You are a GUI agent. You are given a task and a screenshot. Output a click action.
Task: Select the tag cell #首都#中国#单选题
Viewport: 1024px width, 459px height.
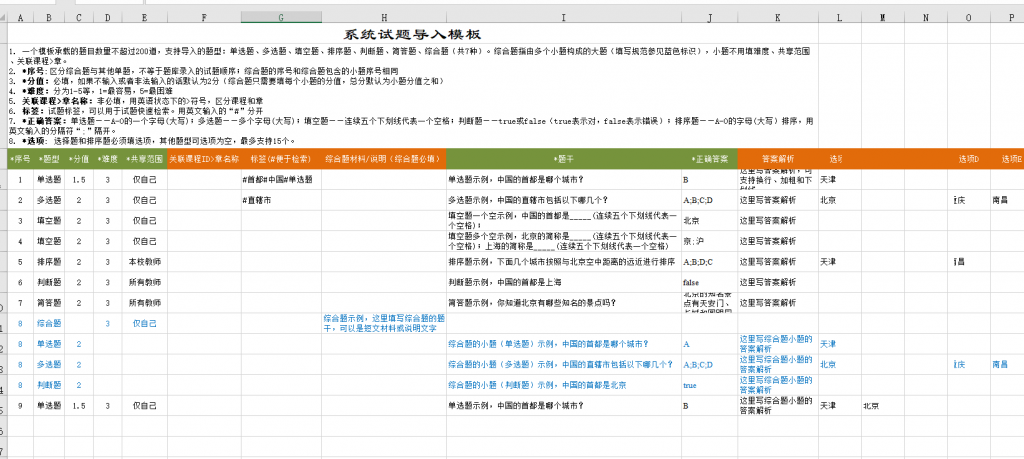click(281, 179)
